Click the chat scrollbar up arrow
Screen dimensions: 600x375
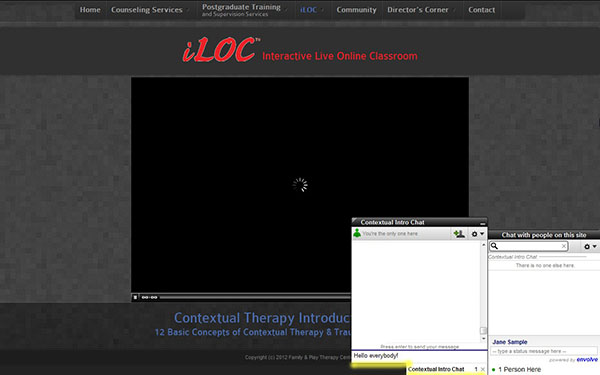click(x=483, y=245)
